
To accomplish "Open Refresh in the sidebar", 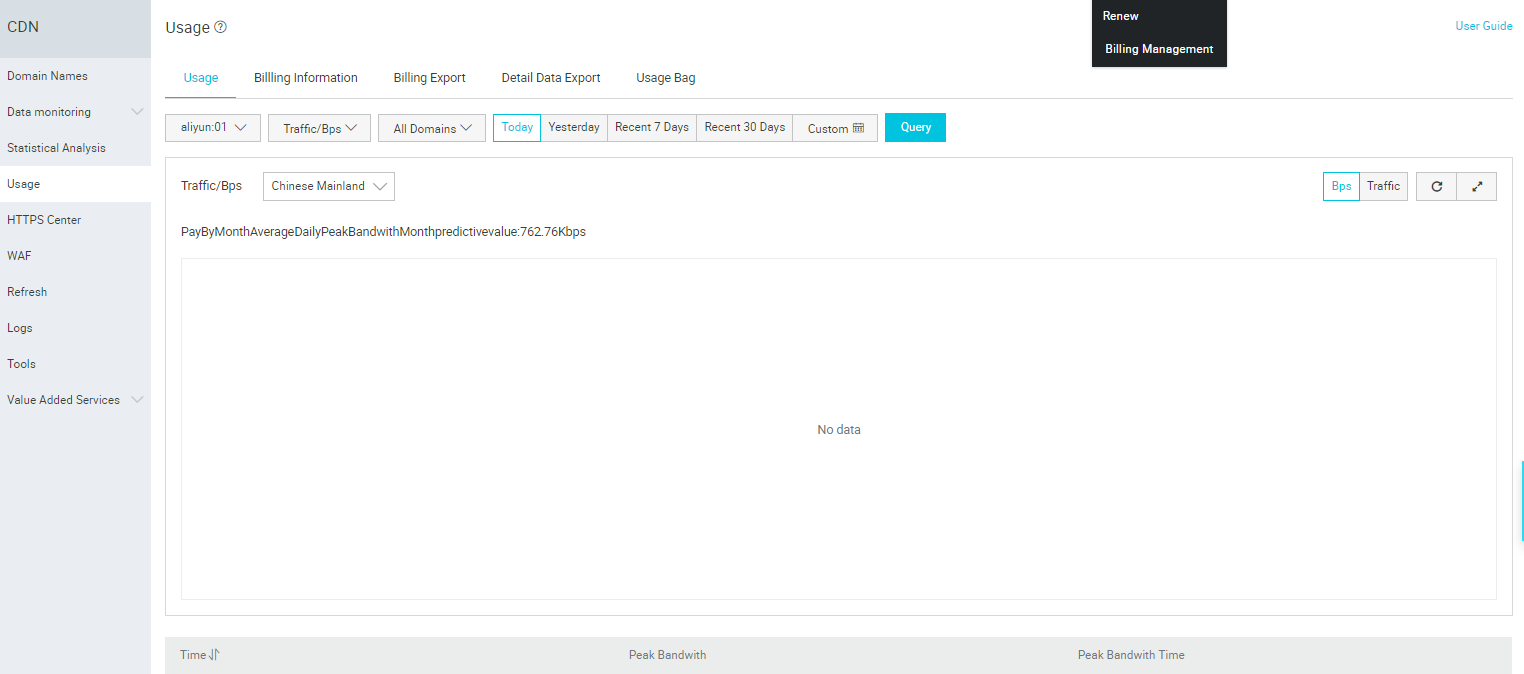I will tap(75, 292).
